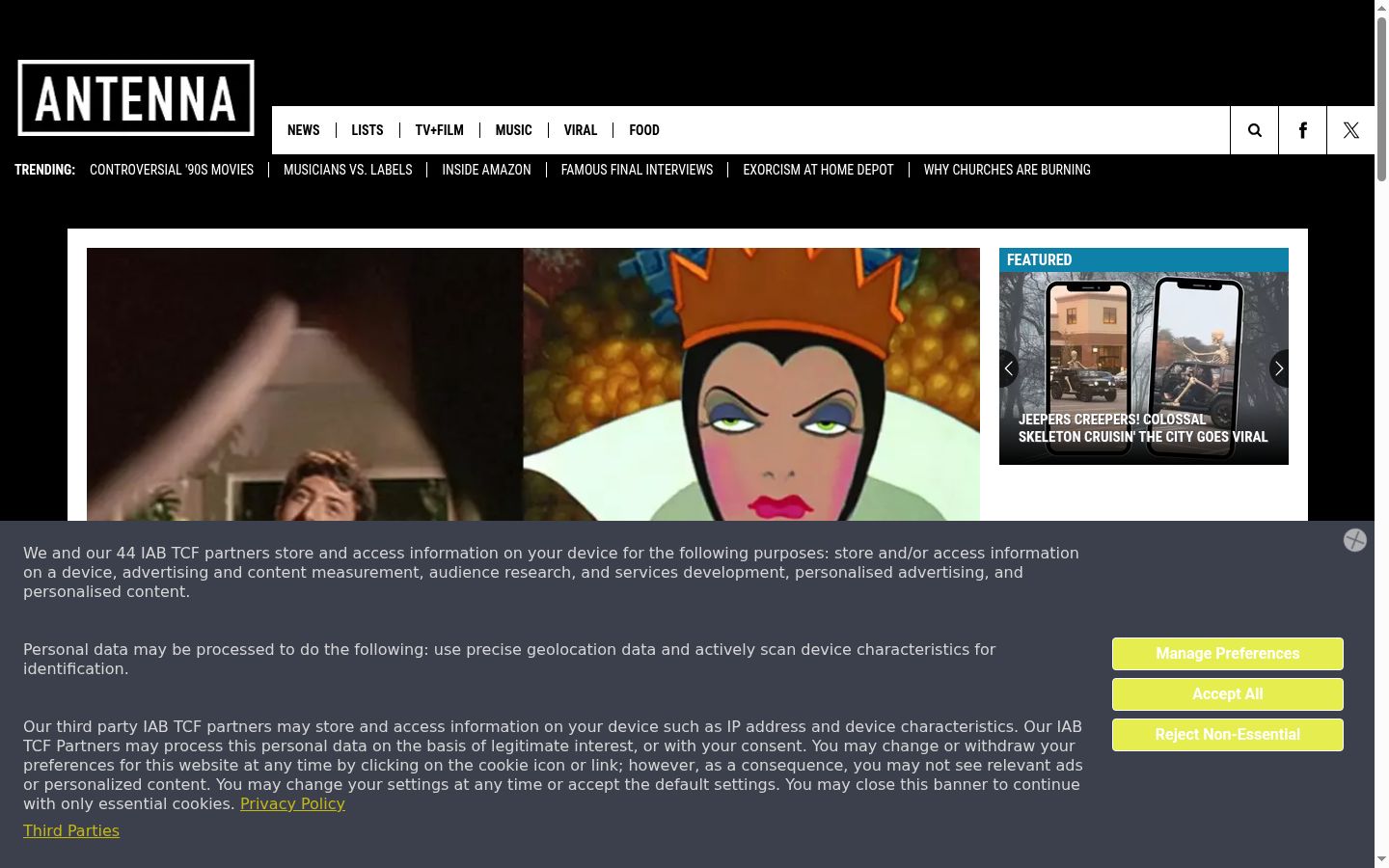This screenshot has width=1389, height=868.
Task: Open trending Musicians vs. Labels link
Action: (x=347, y=170)
